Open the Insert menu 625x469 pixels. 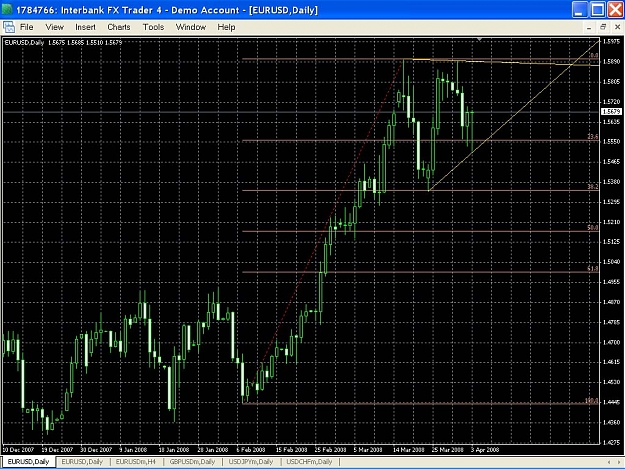pos(85,27)
